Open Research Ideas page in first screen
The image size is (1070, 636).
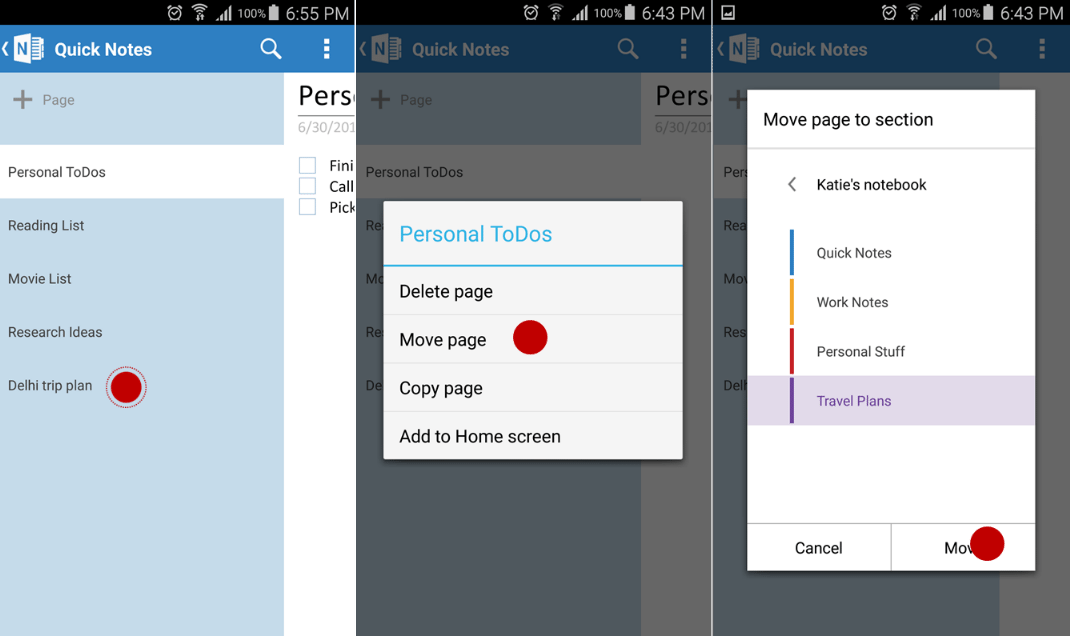(x=142, y=332)
